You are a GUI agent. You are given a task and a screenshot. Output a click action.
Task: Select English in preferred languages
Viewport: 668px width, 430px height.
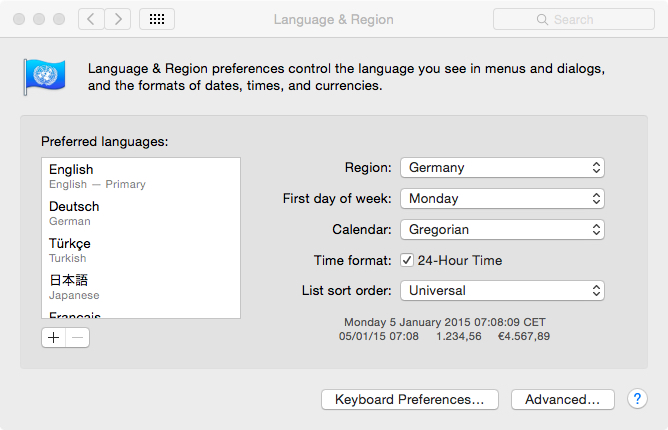tap(140, 176)
